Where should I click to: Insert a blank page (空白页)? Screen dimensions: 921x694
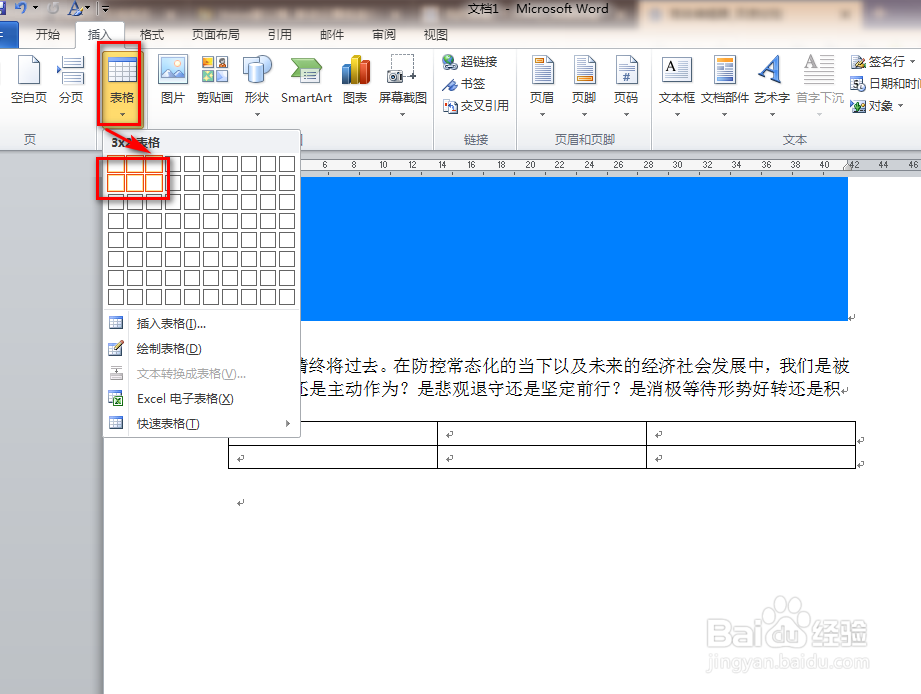click(28, 79)
